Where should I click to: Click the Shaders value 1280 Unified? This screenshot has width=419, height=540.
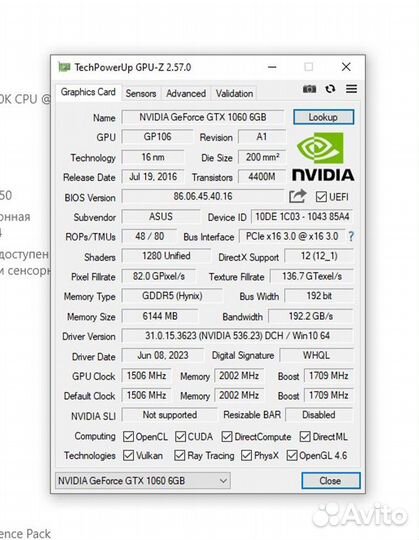tap(166, 256)
